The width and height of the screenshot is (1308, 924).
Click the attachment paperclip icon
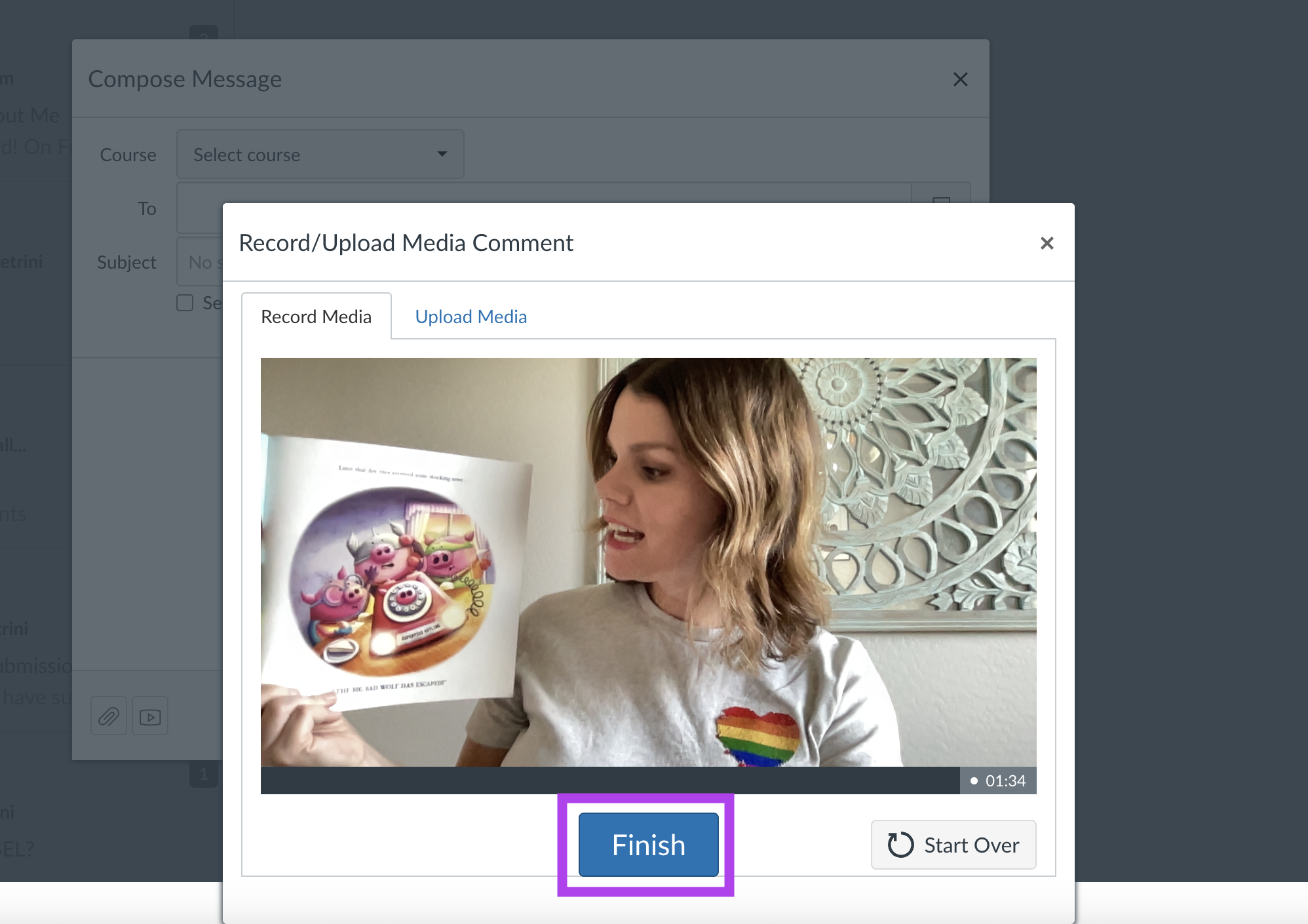[108, 716]
